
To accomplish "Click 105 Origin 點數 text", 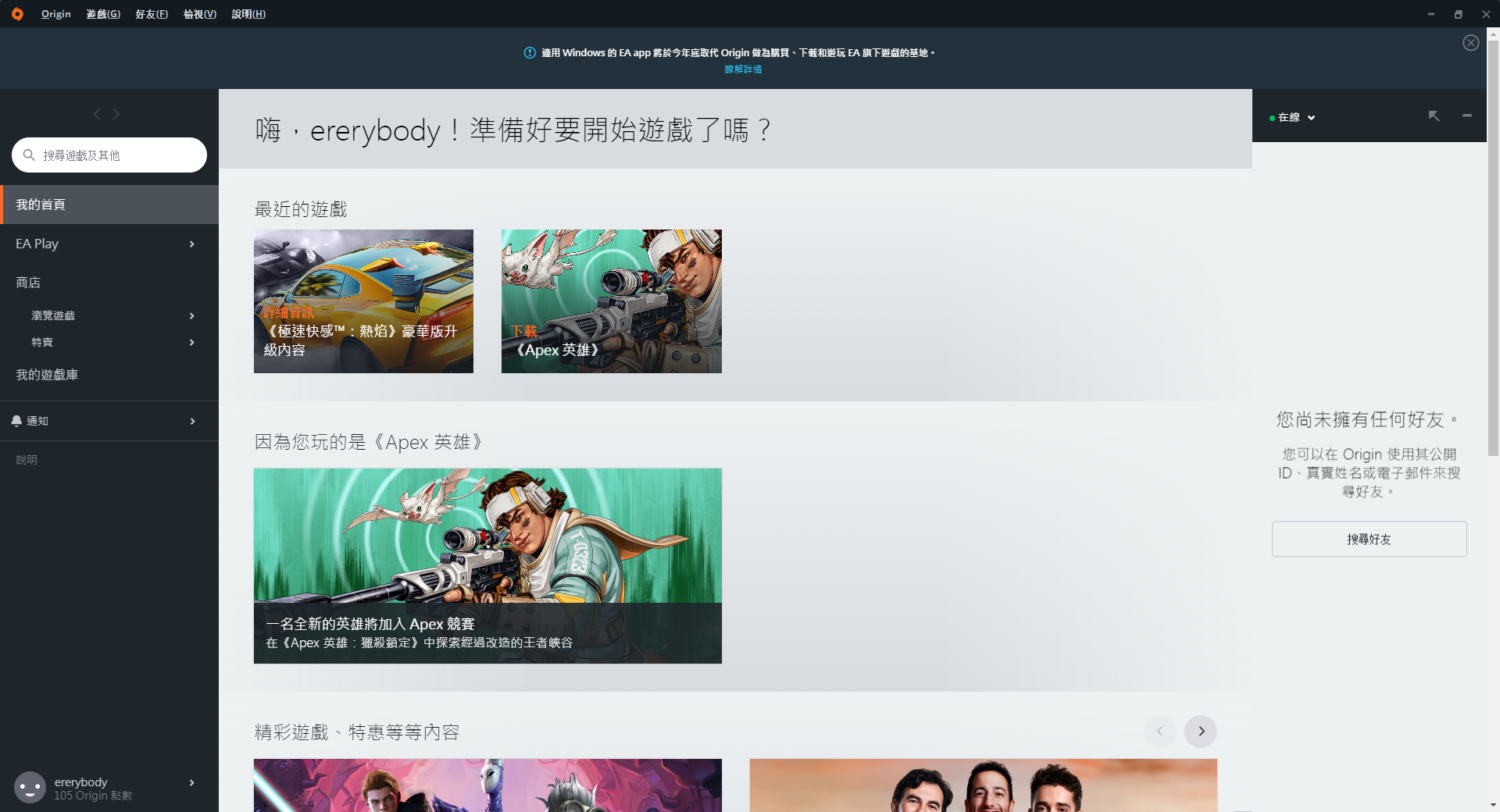I will 93,796.
